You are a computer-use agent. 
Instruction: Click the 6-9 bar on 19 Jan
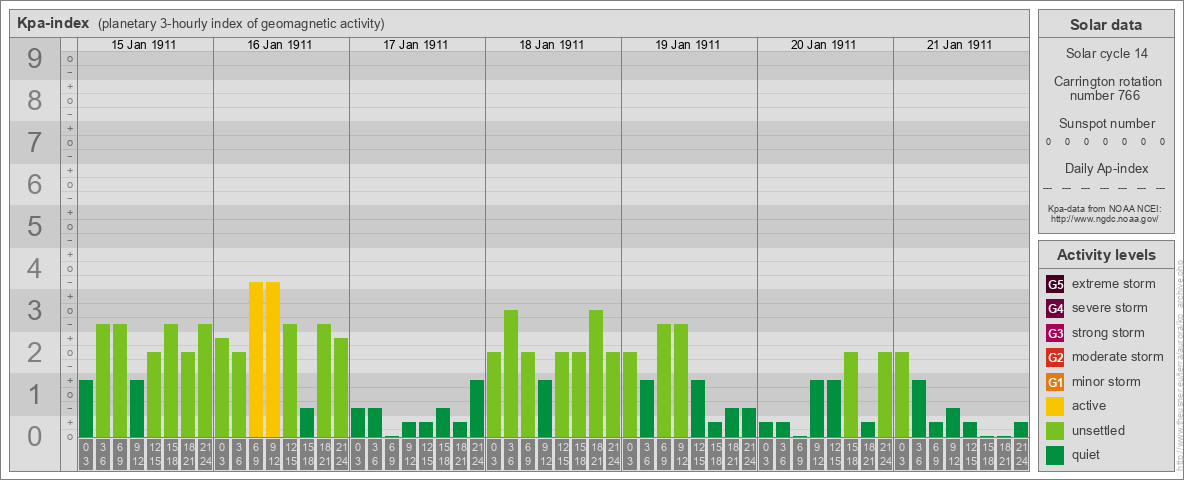click(664, 380)
